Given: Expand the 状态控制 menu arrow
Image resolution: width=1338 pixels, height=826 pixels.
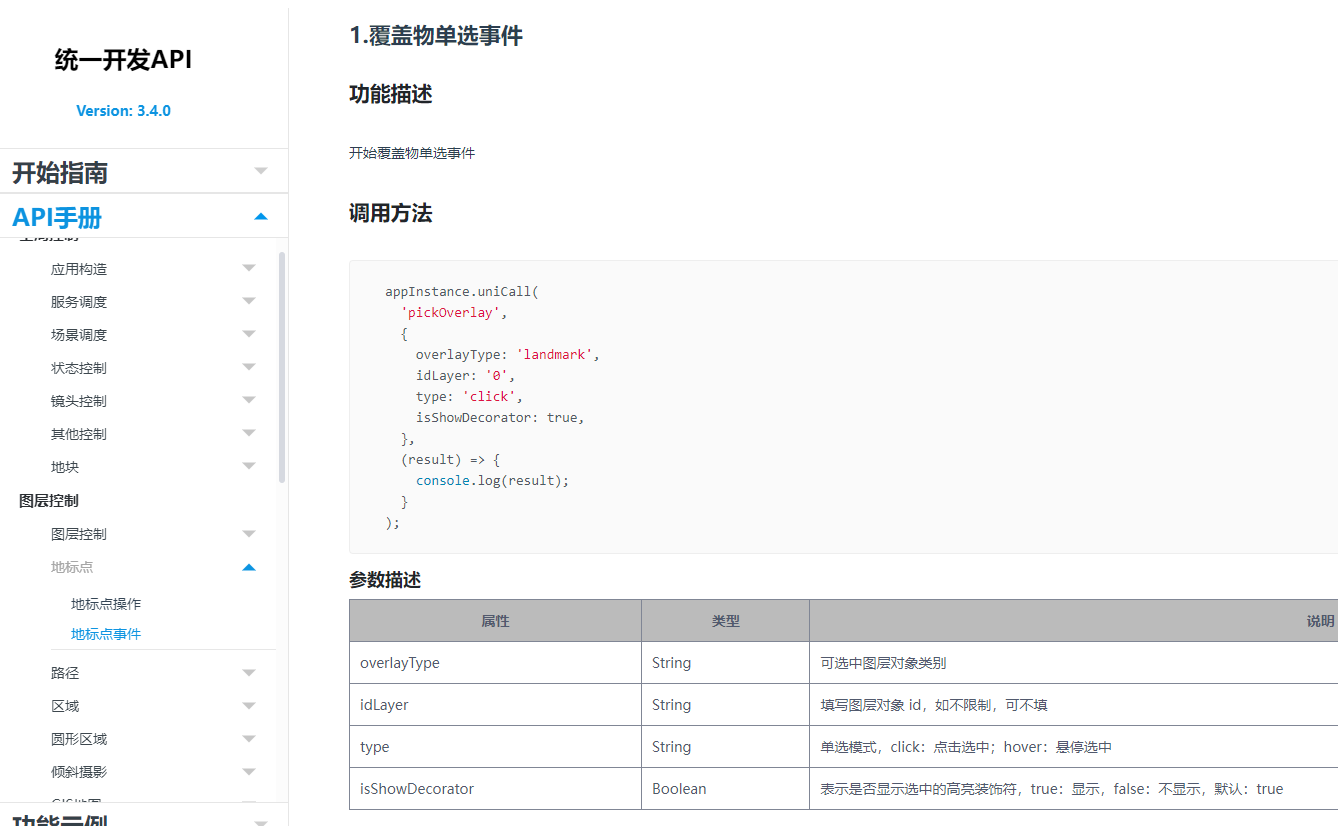Looking at the screenshot, I should 249,367.
